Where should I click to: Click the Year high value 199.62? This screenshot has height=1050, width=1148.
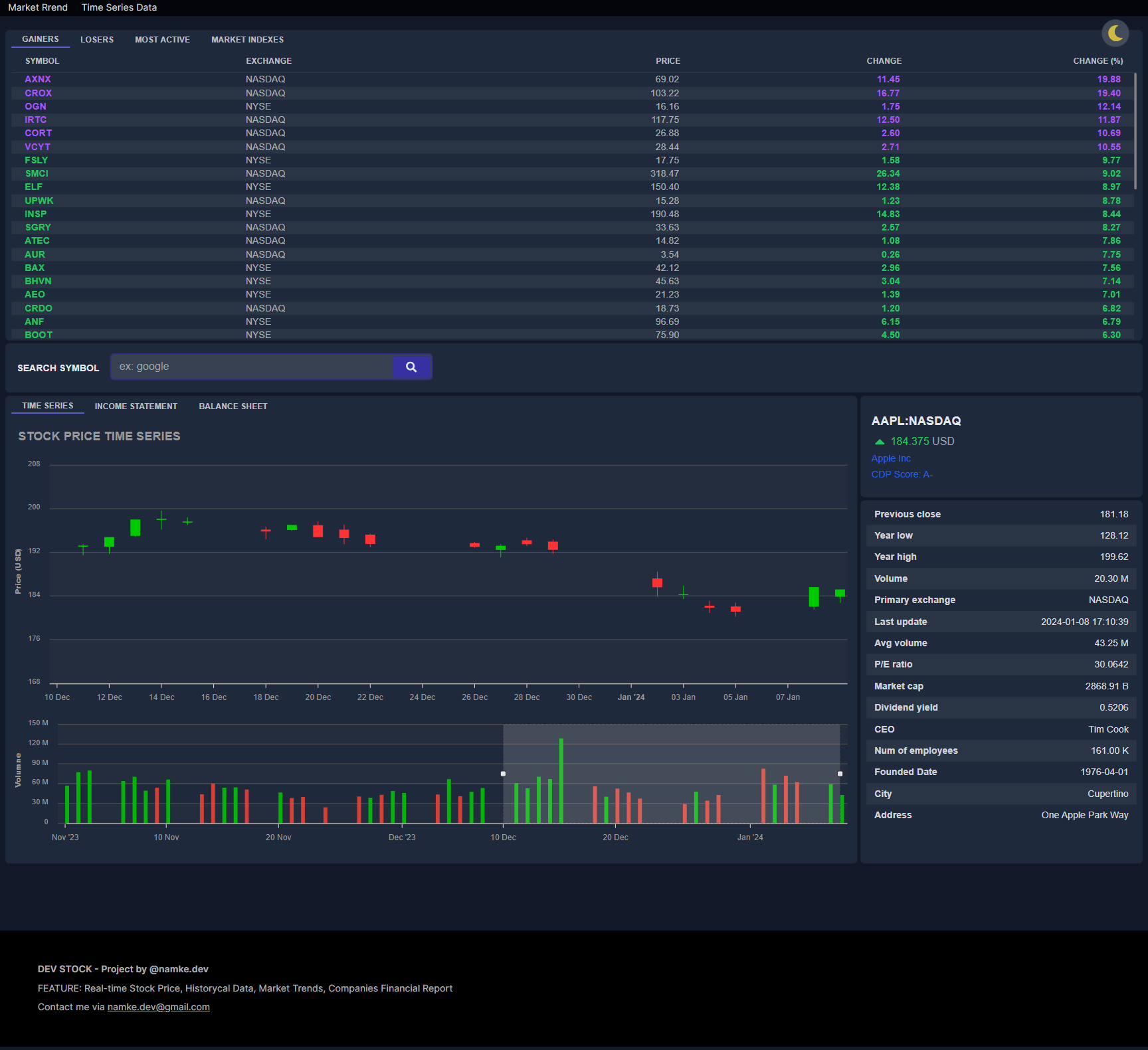click(1114, 557)
